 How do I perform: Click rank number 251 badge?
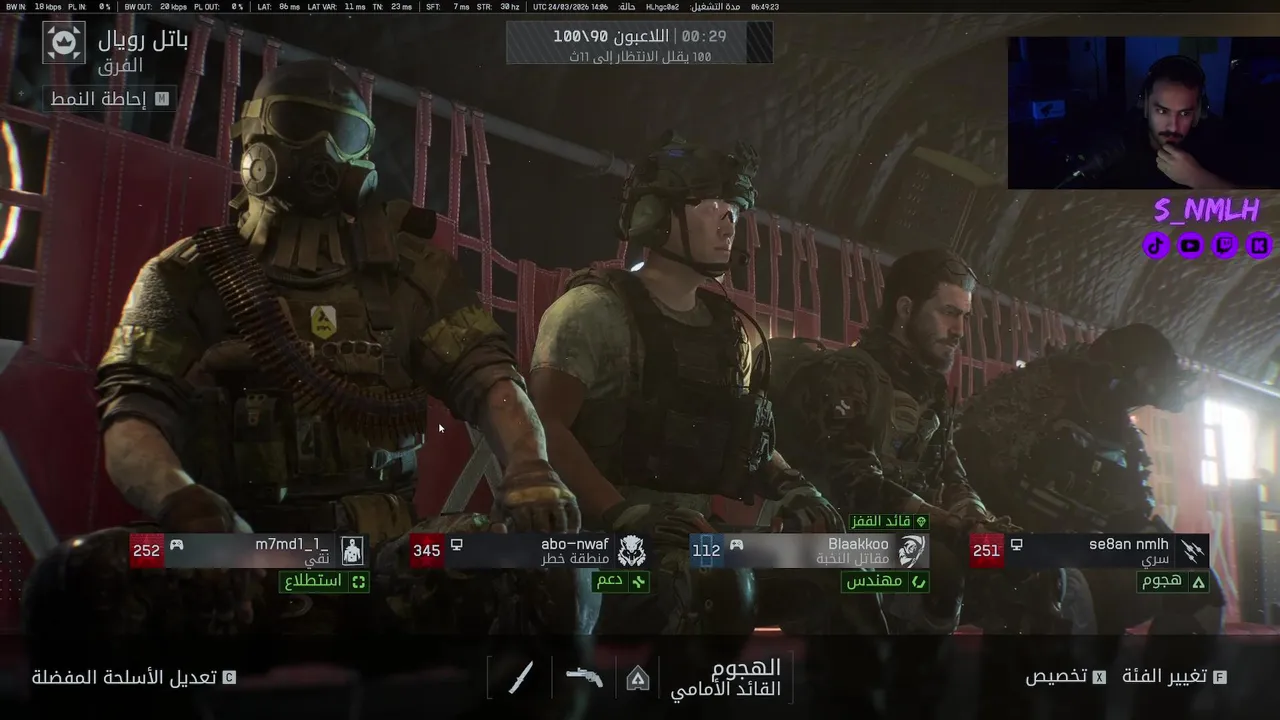(x=986, y=551)
